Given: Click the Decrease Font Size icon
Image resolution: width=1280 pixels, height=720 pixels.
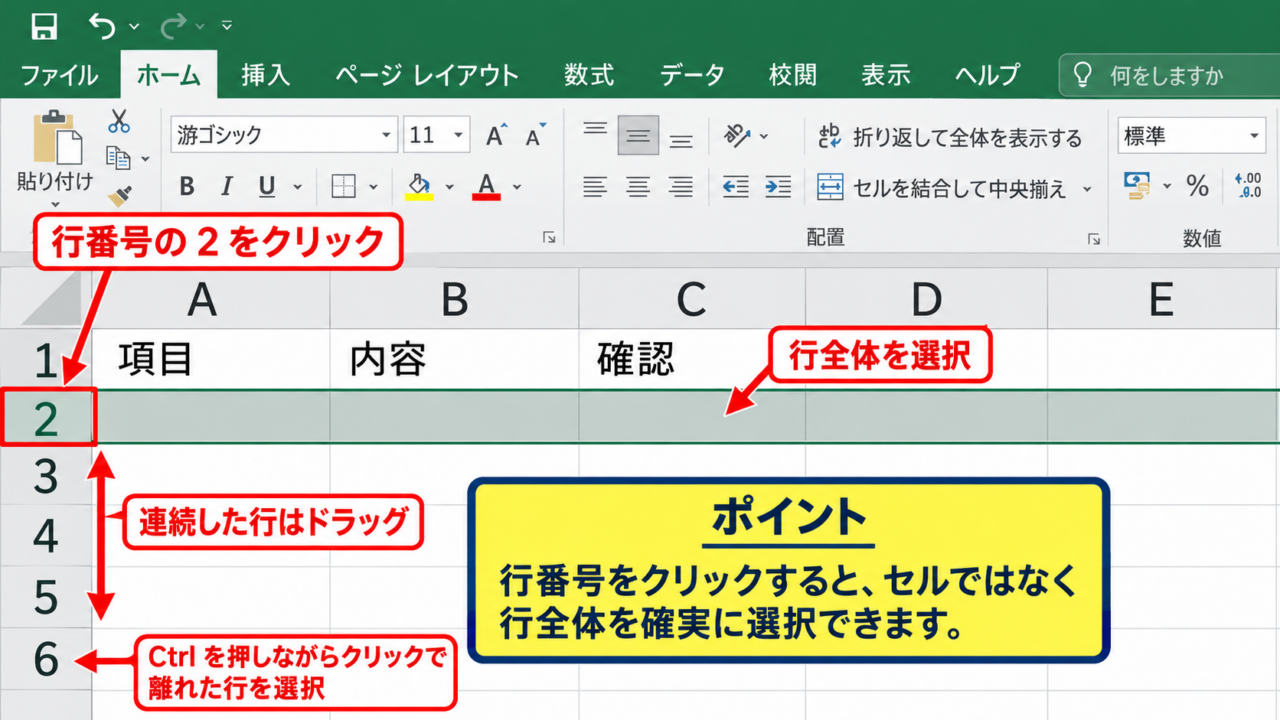Looking at the screenshot, I should [536, 135].
